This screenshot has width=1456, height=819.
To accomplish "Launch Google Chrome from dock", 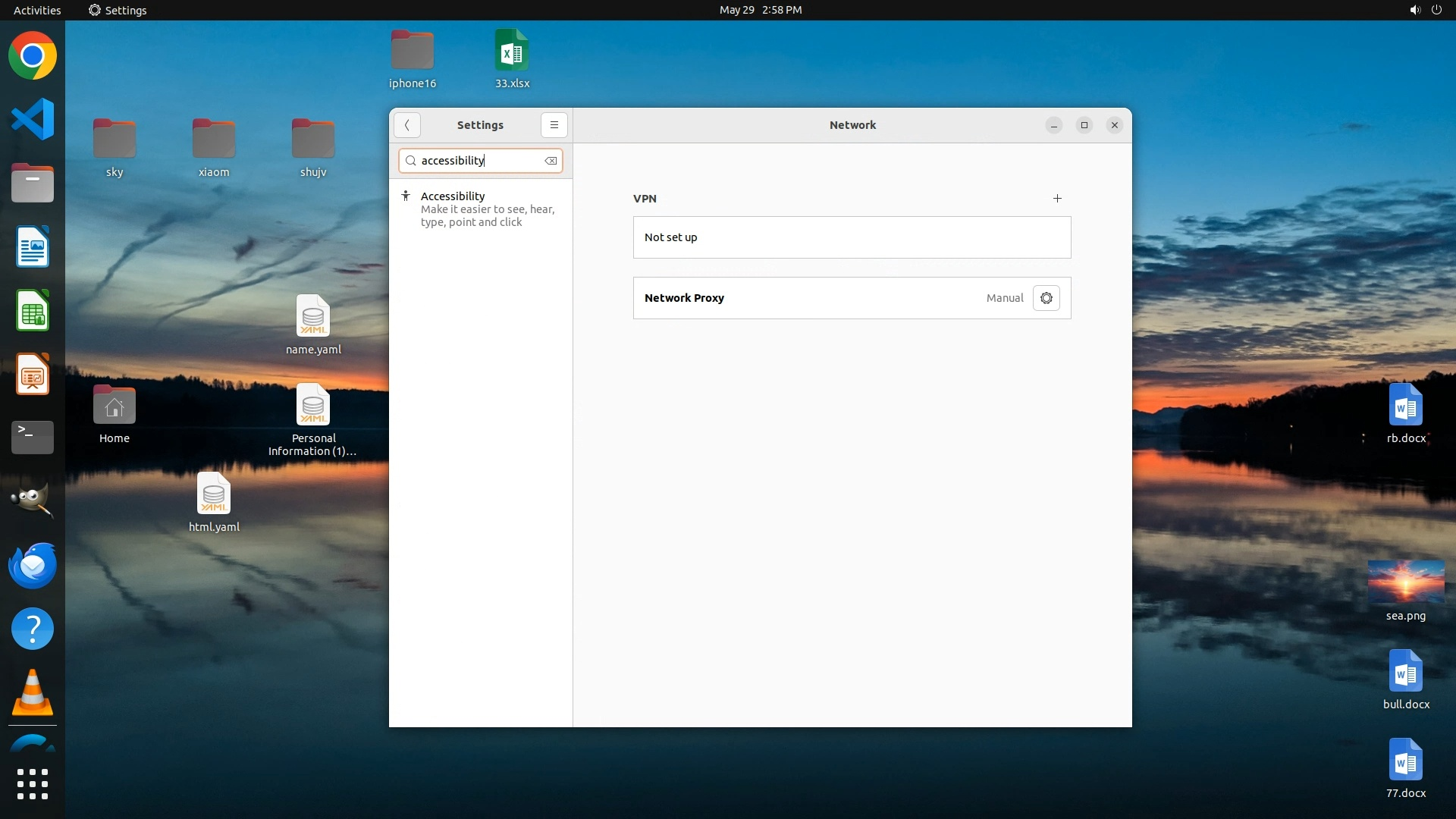I will [x=33, y=56].
